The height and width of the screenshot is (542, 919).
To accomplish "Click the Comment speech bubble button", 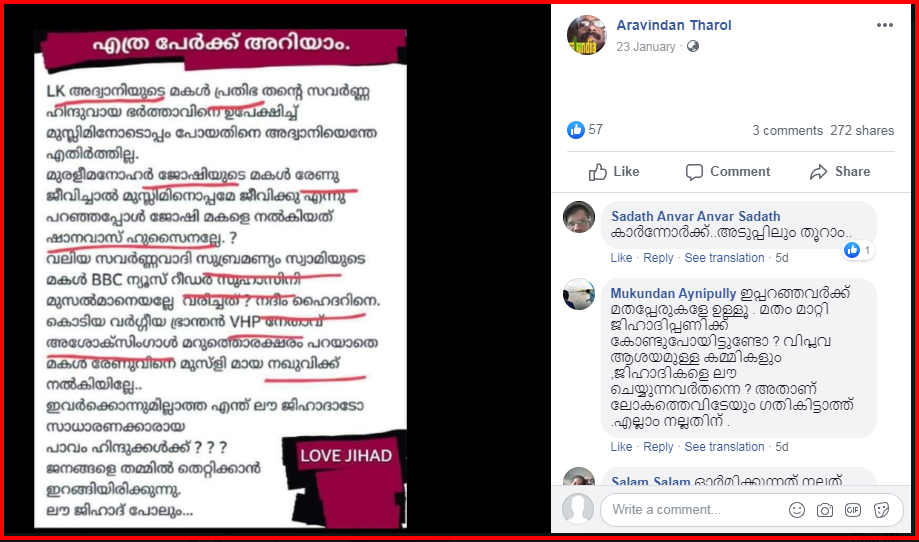I will coord(728,172).
